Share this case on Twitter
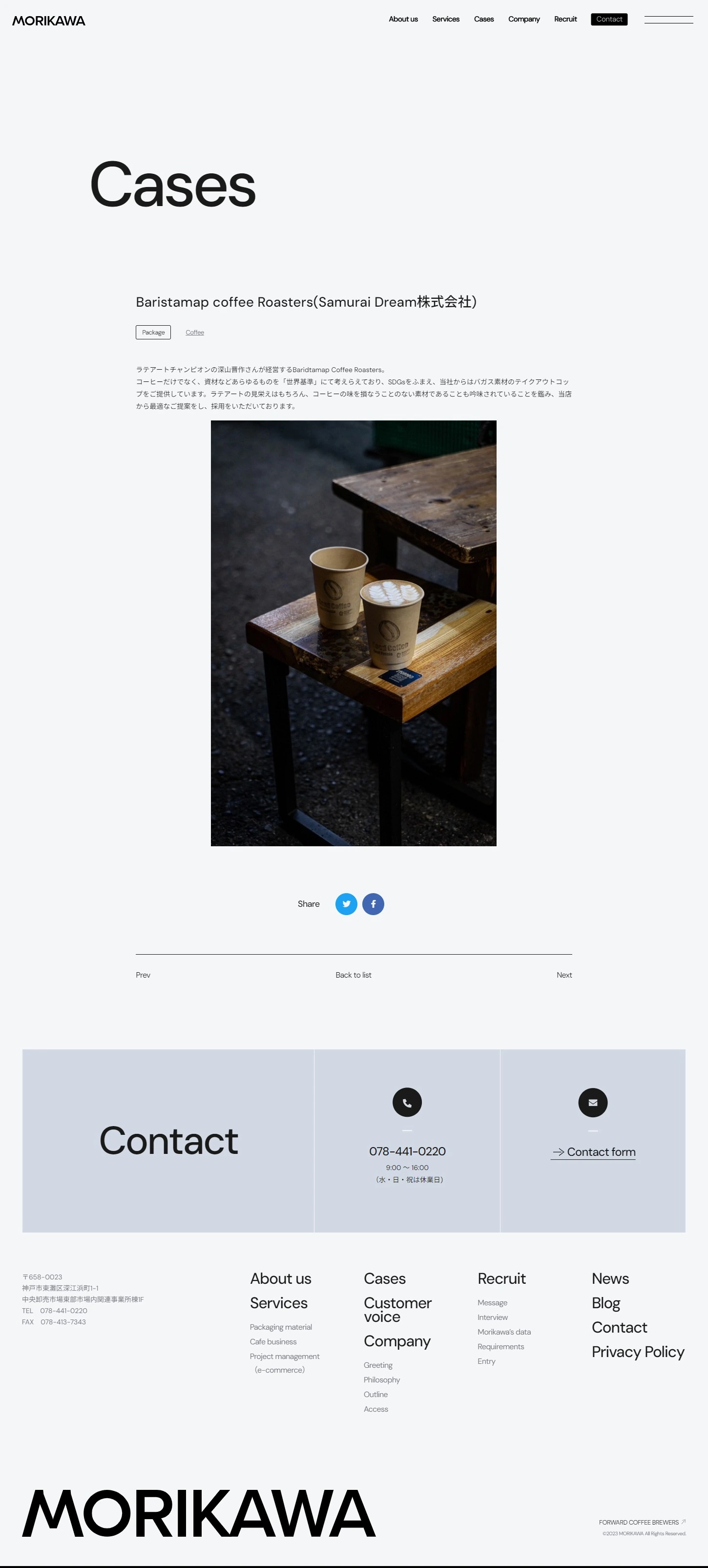 click(346, 904)
